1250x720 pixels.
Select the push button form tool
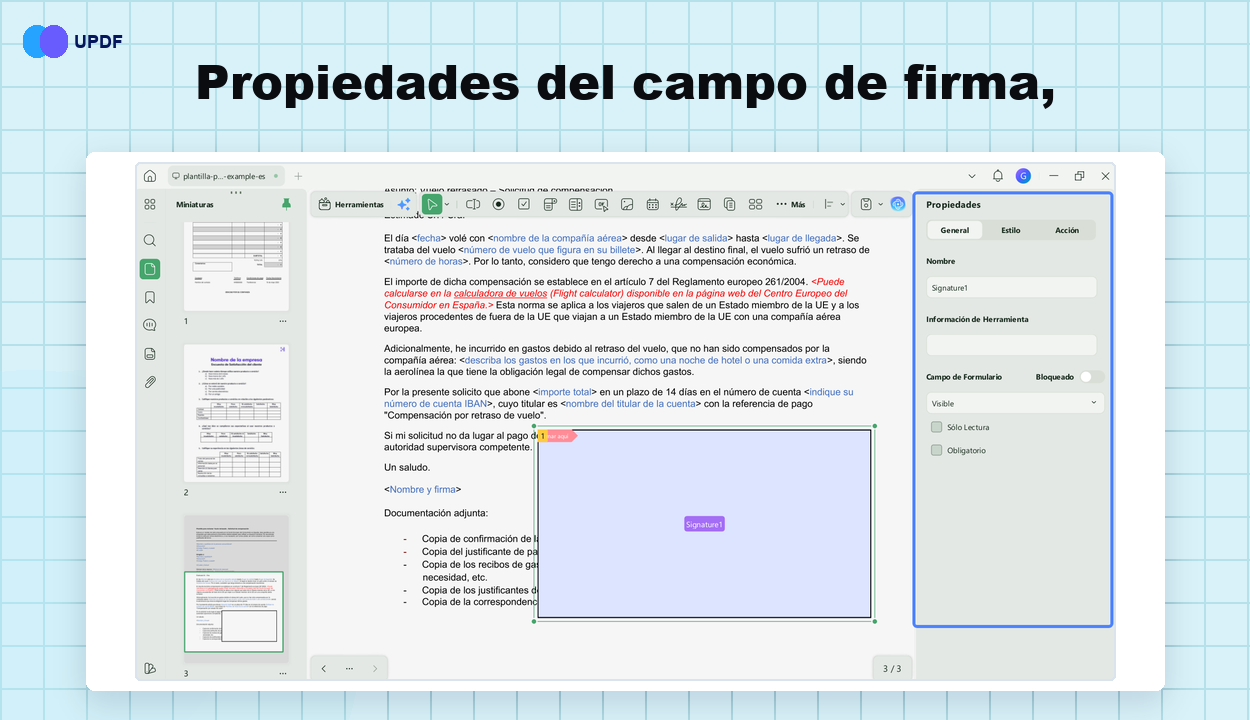pyautogui.click(x=601, y=204)
